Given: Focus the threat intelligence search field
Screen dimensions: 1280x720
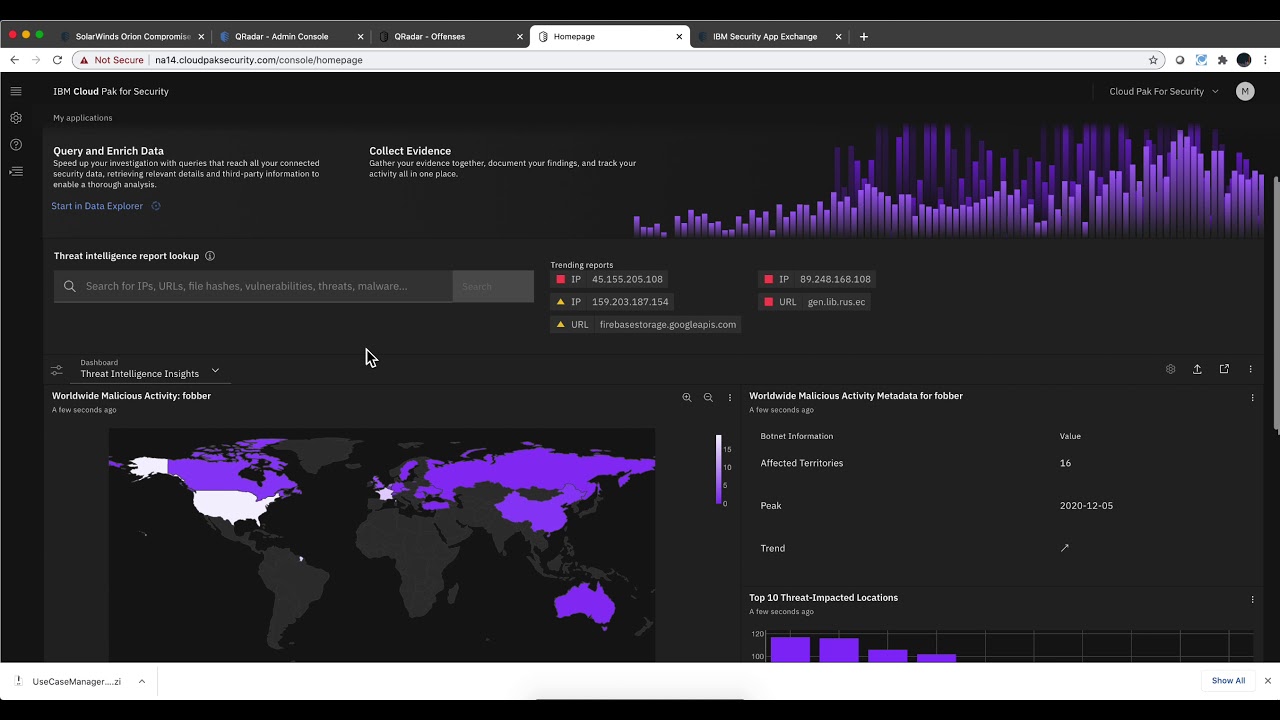Looking at the screenshot, I should [253, 286].
